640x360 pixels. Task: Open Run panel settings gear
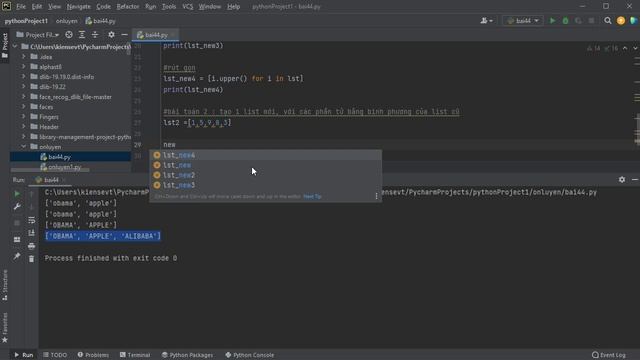[x=622, y=179]
